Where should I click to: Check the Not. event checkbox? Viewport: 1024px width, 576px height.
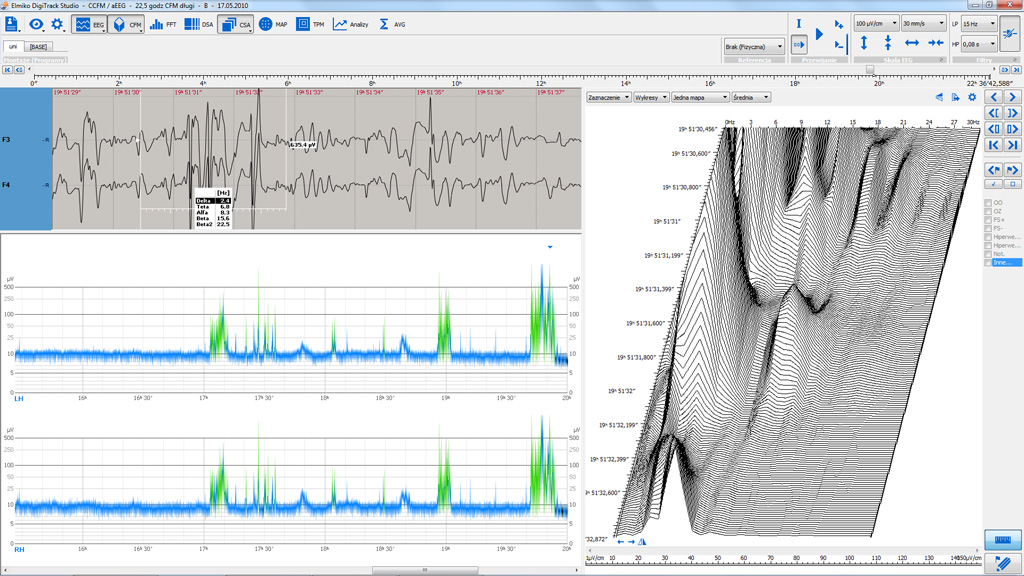pos(988,254)
